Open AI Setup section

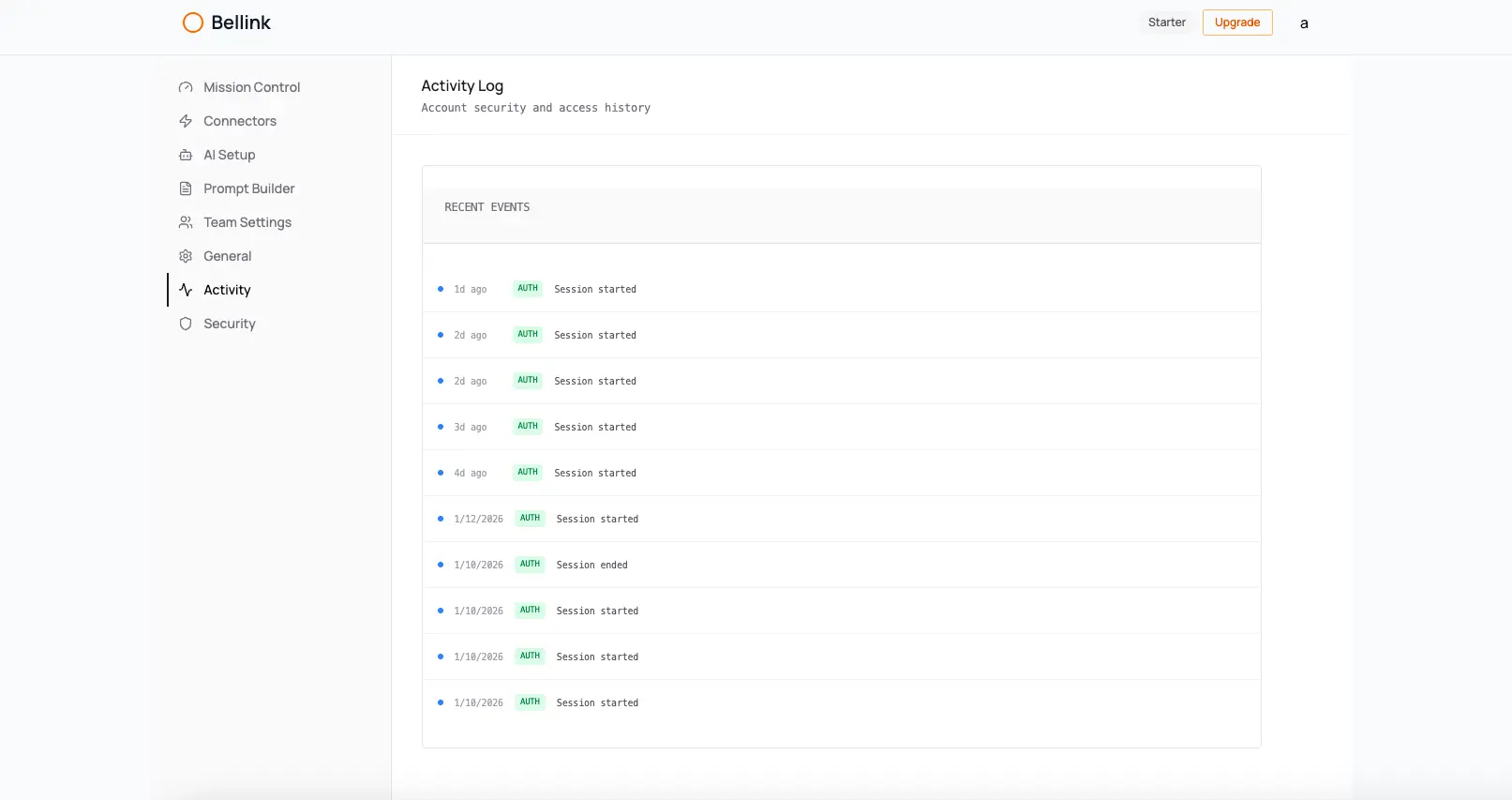[229, 155]
